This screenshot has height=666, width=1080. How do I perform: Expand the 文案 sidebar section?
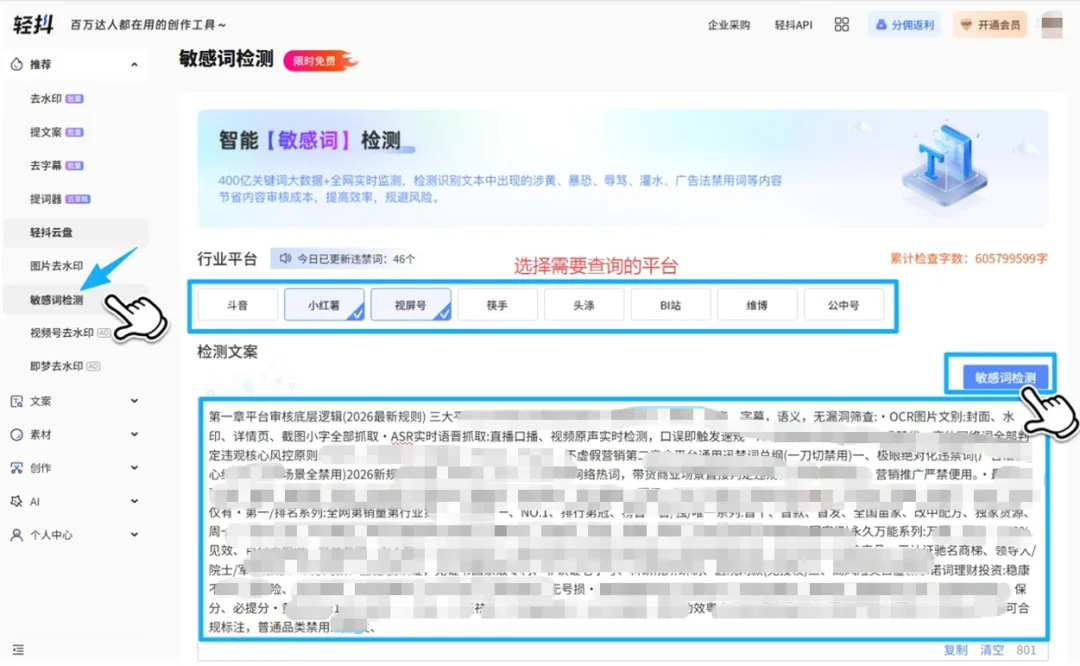134,401
